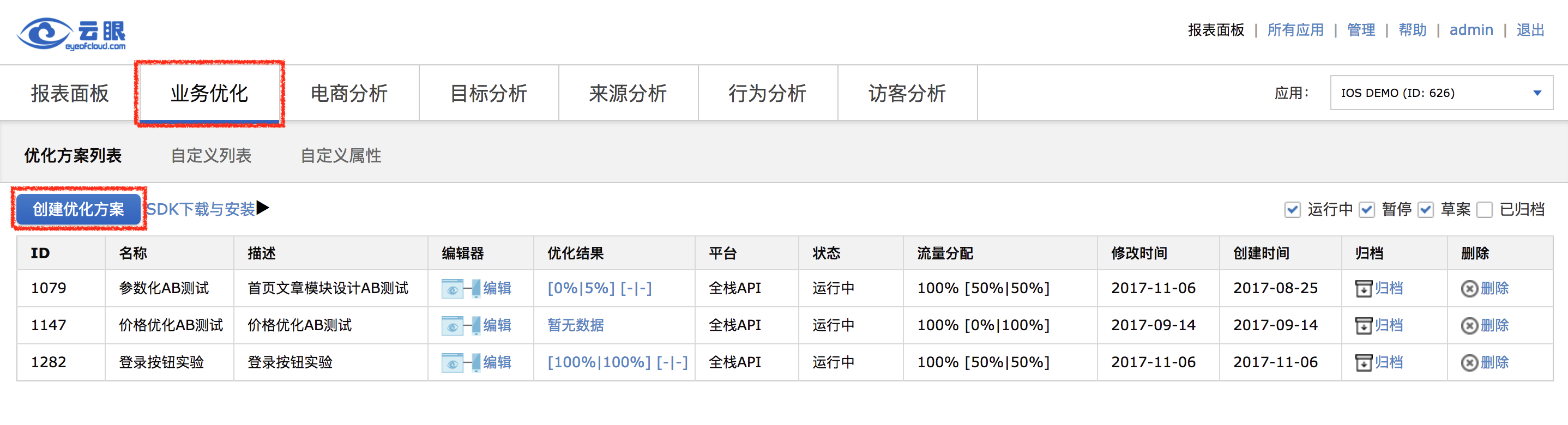Click the archive icon in row 1282
The image size is (1568, 425).
pyautogui.click(x=1364, y=363)
